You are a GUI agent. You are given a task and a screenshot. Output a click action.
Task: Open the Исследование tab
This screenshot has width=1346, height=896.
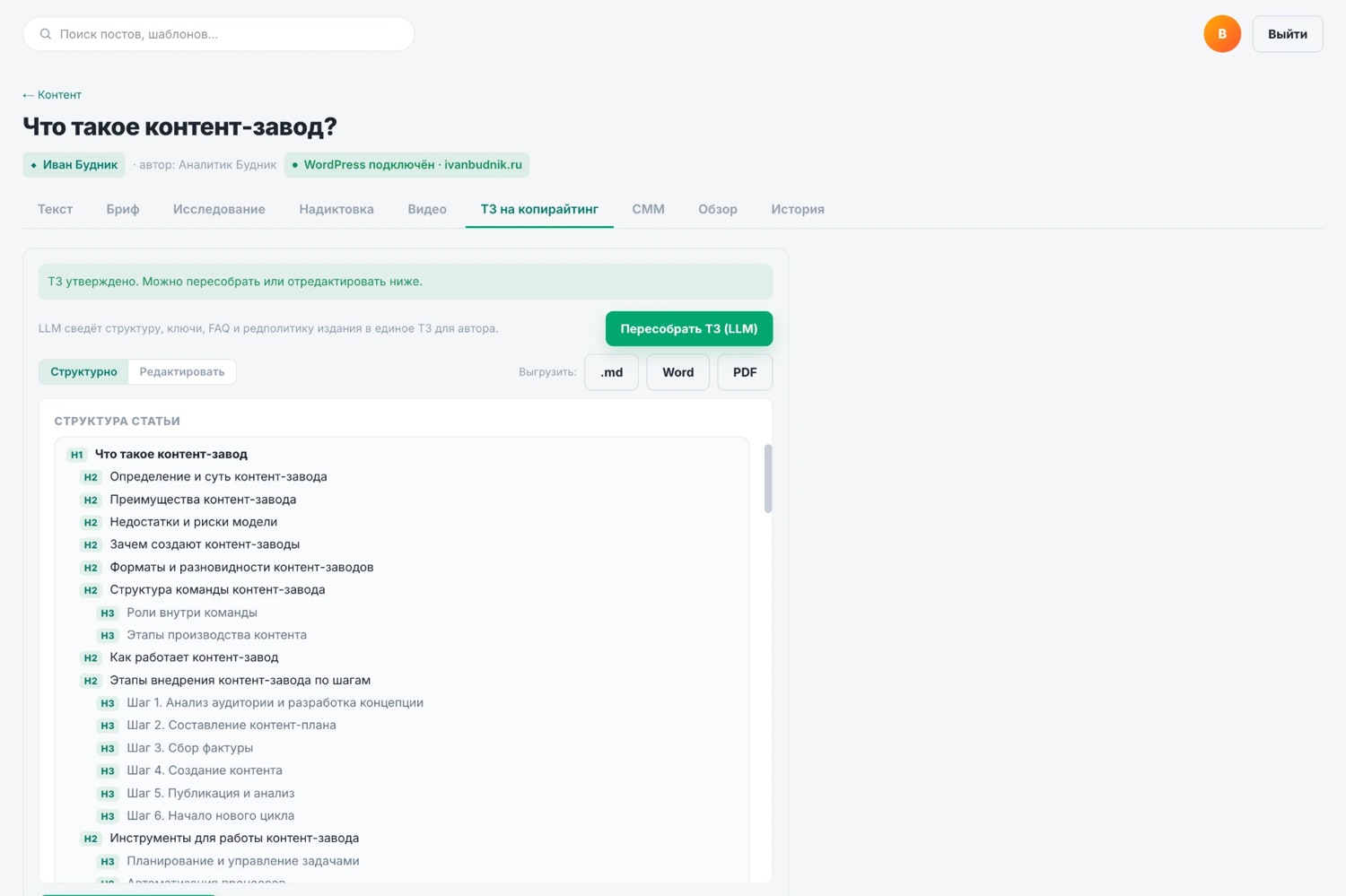point(219,209)
